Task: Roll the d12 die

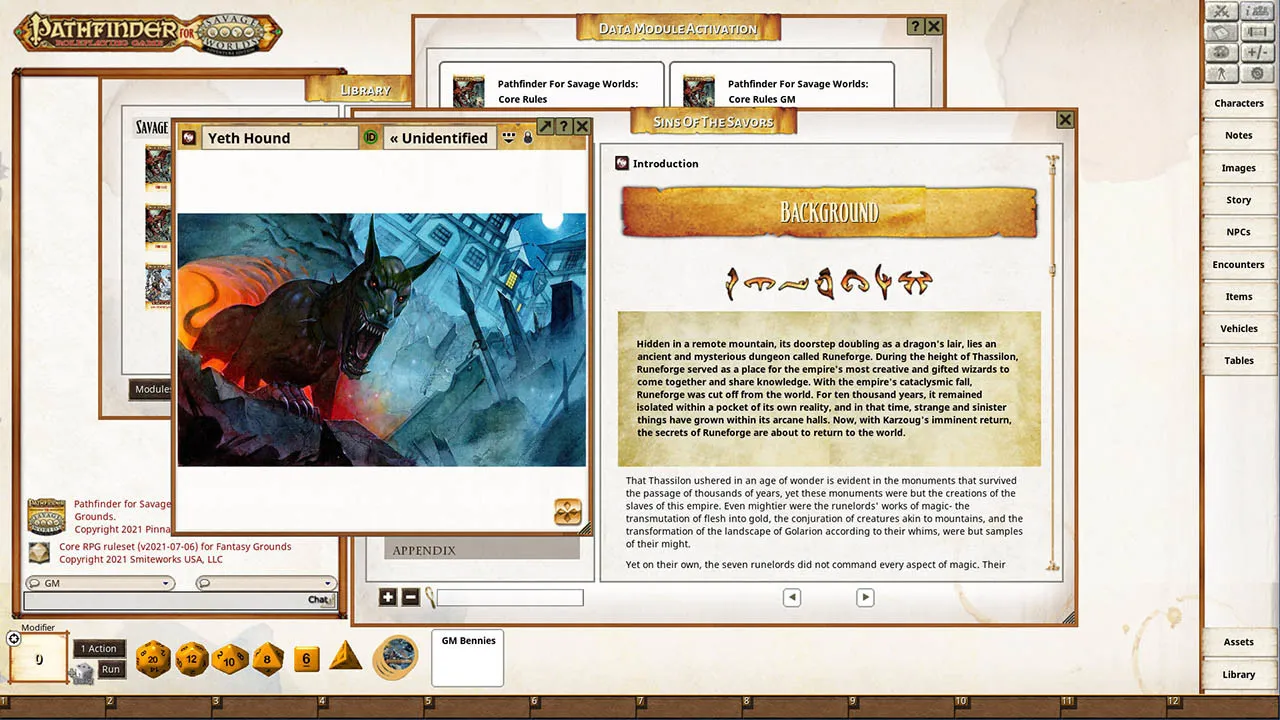Action: tap(192, 659)
